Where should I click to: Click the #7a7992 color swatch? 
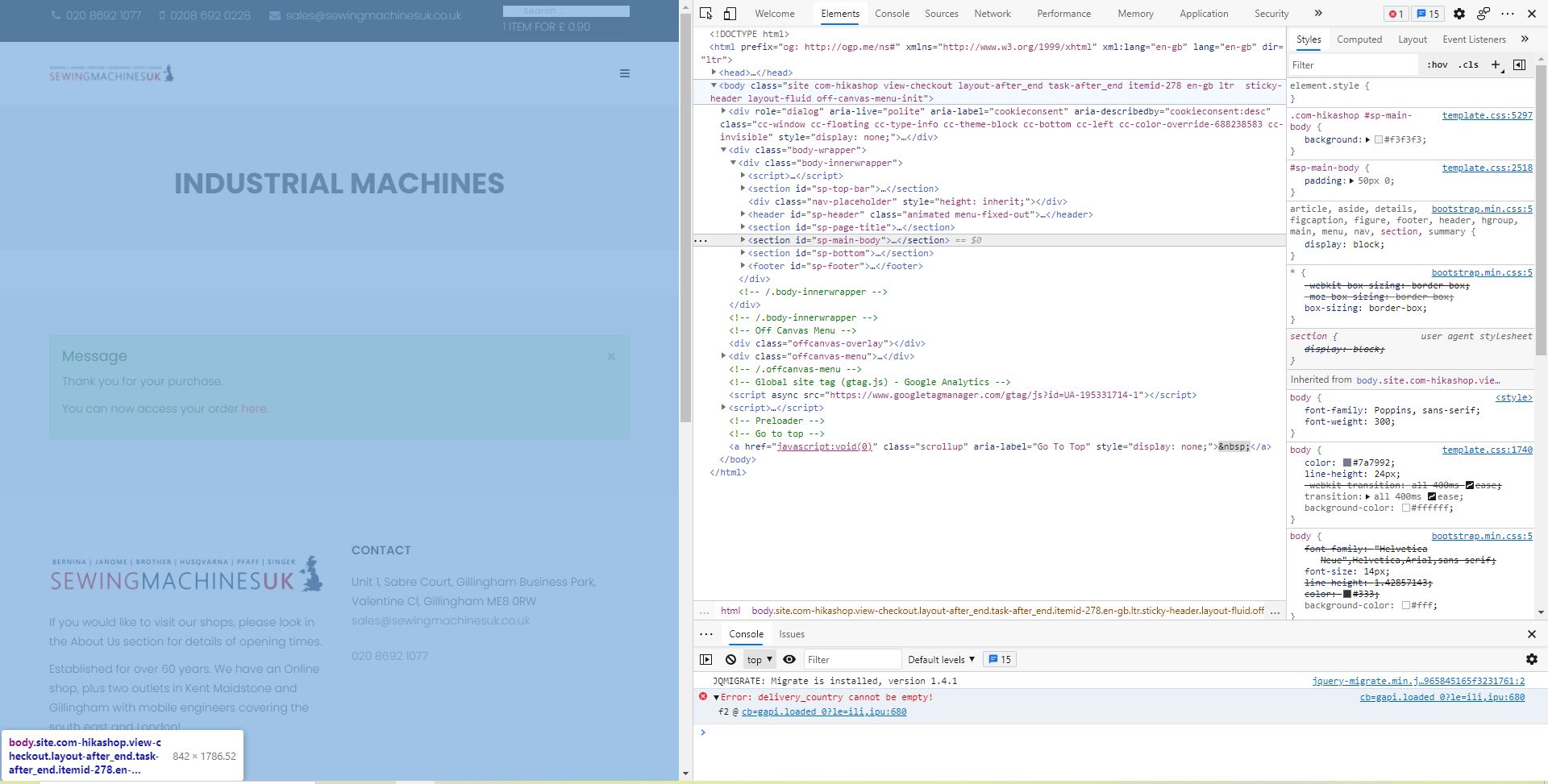coord(1346,463)
